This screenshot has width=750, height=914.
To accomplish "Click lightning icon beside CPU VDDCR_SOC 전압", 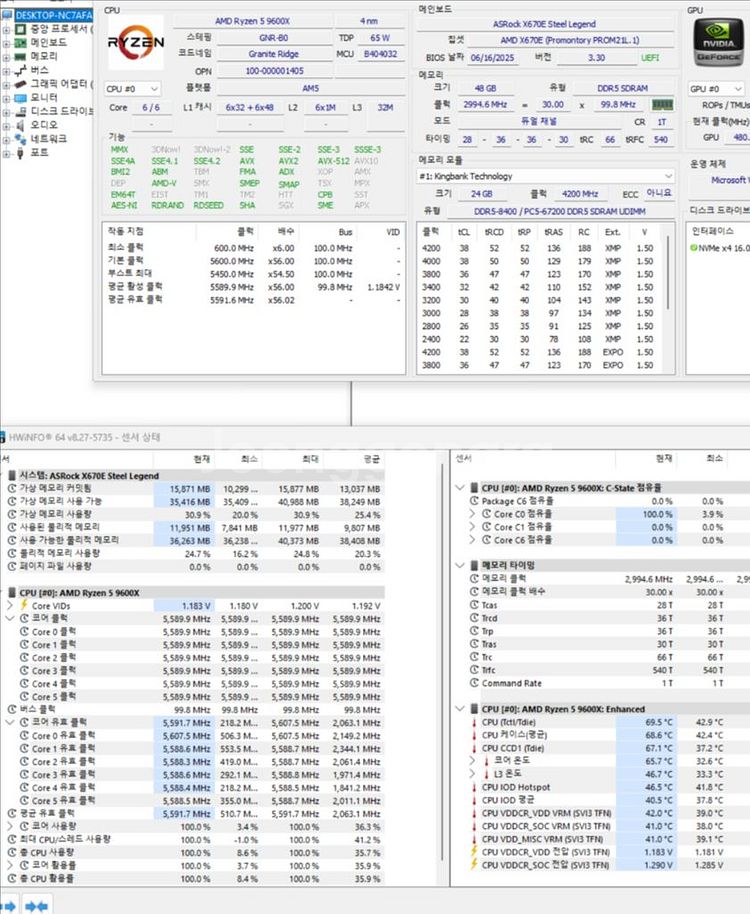I will click(x=474, y=865).
